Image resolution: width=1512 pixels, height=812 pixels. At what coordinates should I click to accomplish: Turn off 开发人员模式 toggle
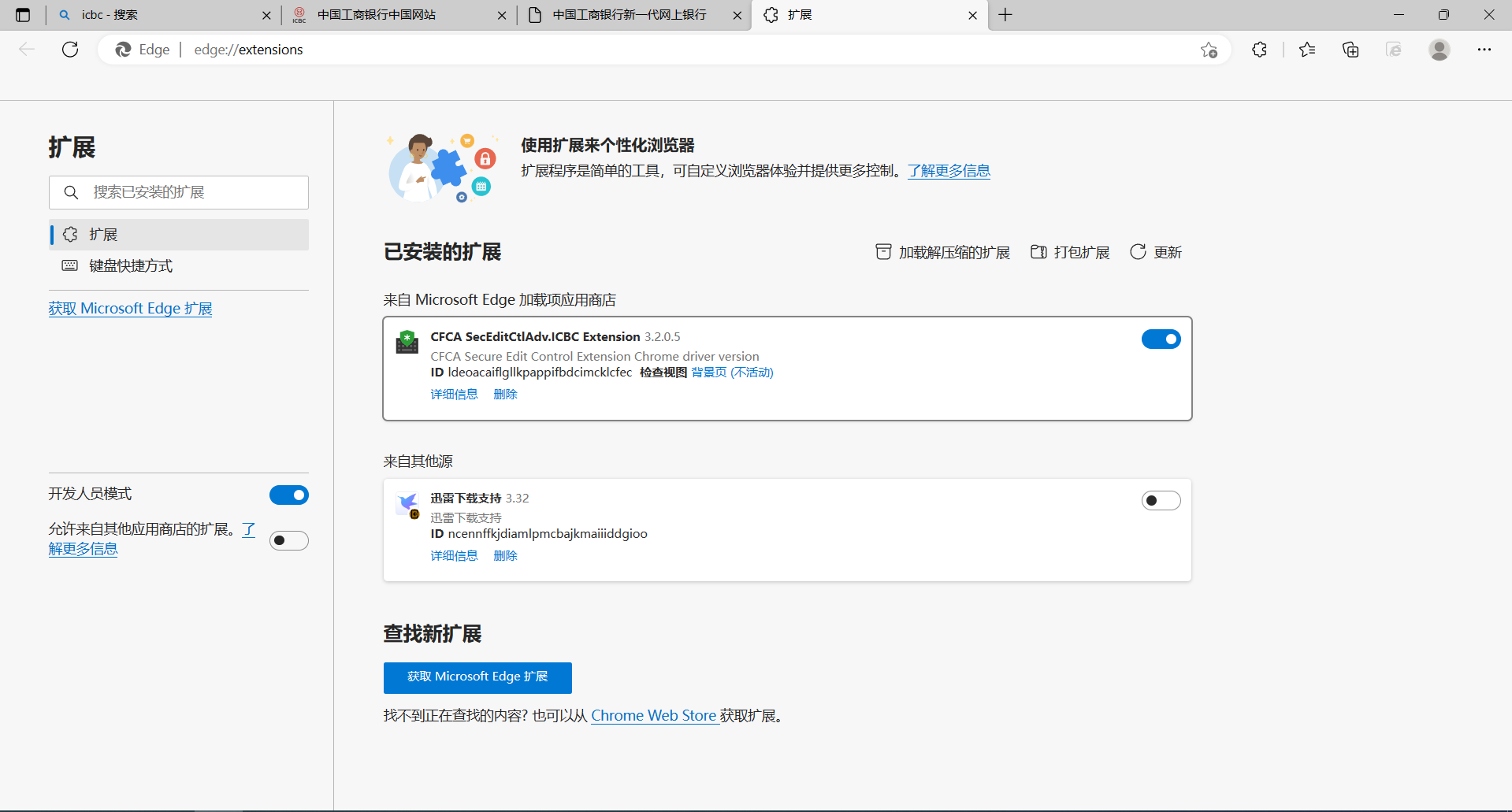click(289, 495)
